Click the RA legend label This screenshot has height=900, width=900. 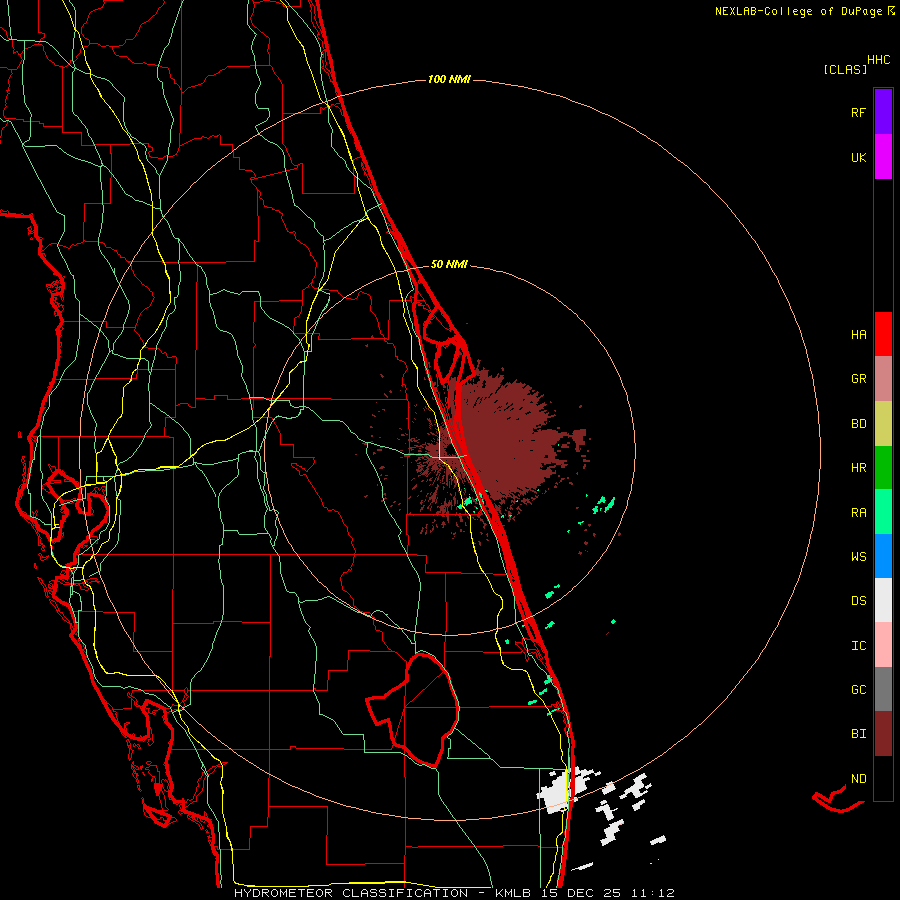pos(858,513)
